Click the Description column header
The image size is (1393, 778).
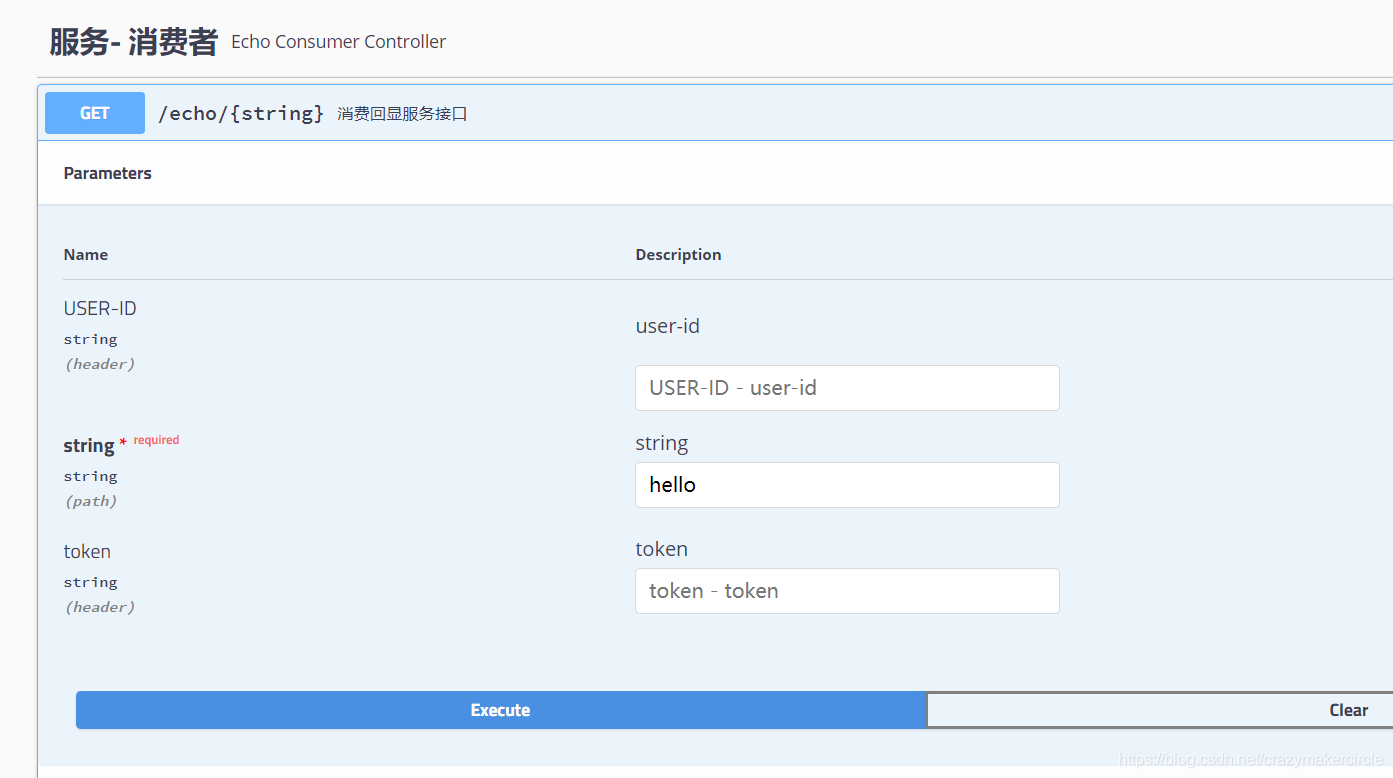(678, 255)
